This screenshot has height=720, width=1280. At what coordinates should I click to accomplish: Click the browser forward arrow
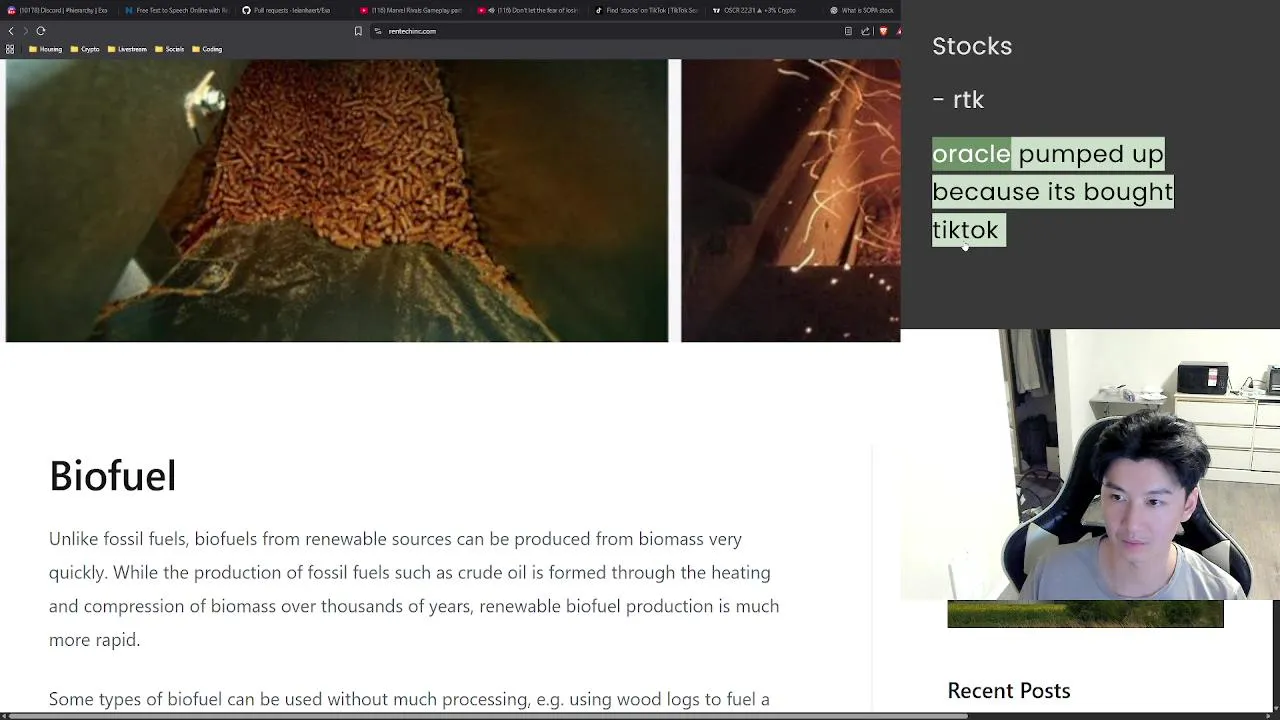pyautogui.click(x=26, y=31)
